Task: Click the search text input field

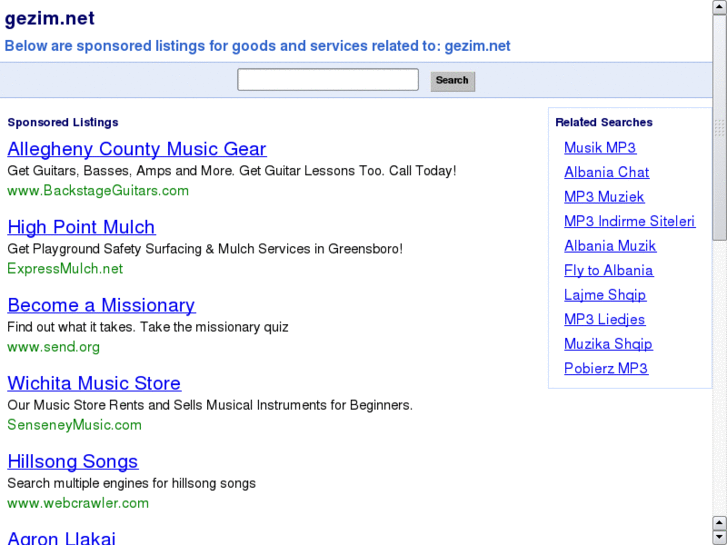Action: click(x=328, y=80)
